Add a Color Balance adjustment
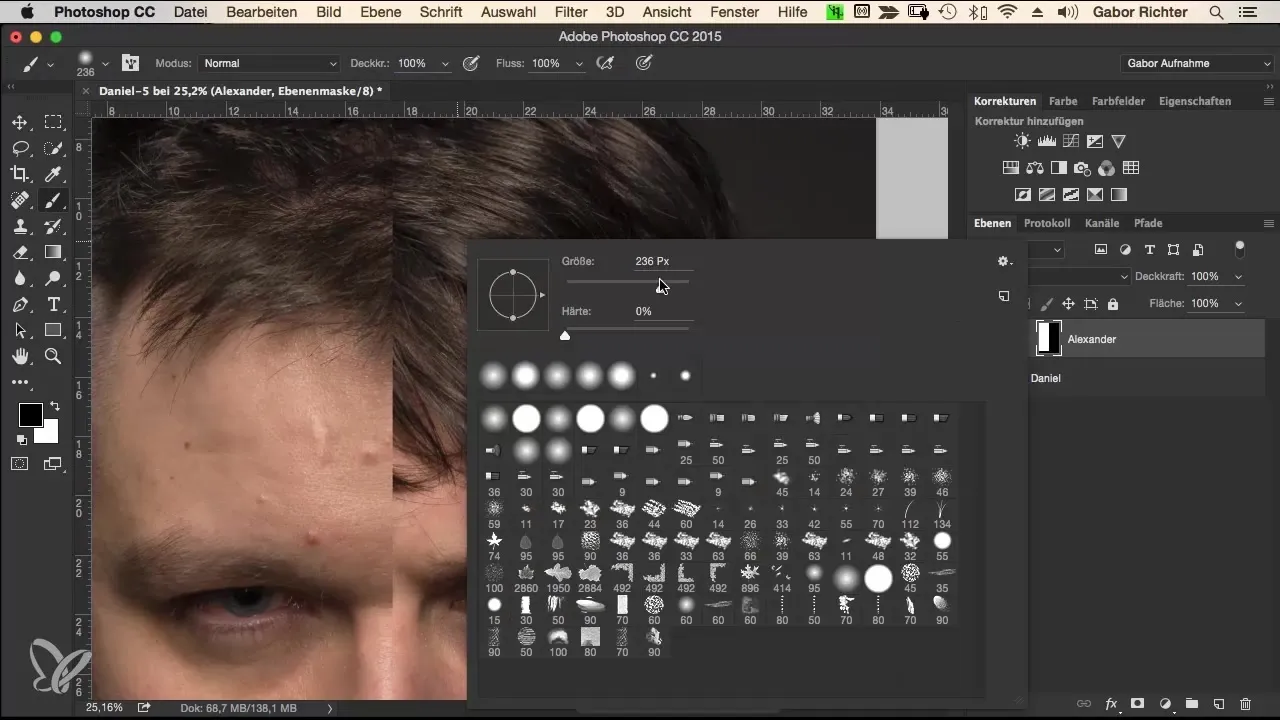The height and width of the screenshot is (720, 1280). [1035, 168]
